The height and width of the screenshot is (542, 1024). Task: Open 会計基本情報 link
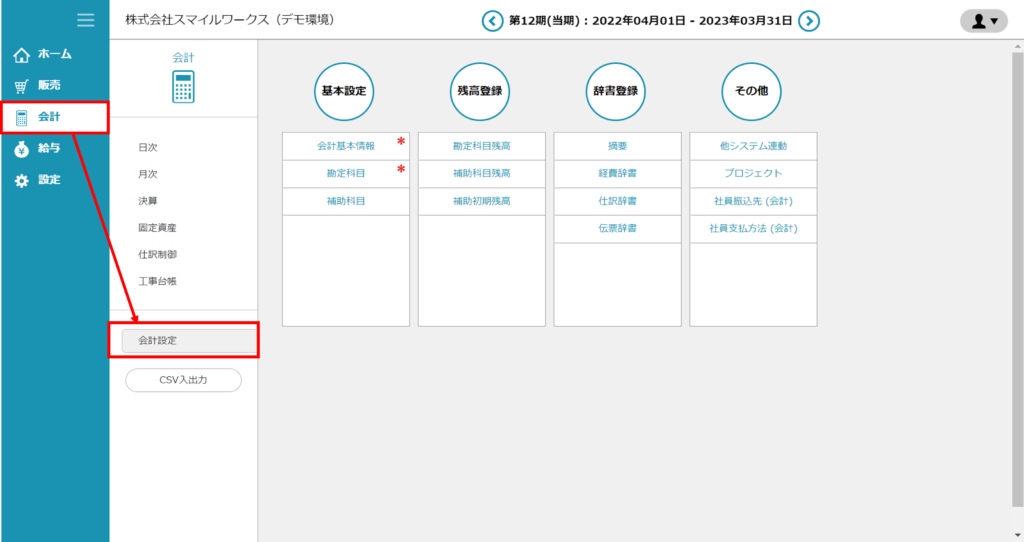click(346, 146)
